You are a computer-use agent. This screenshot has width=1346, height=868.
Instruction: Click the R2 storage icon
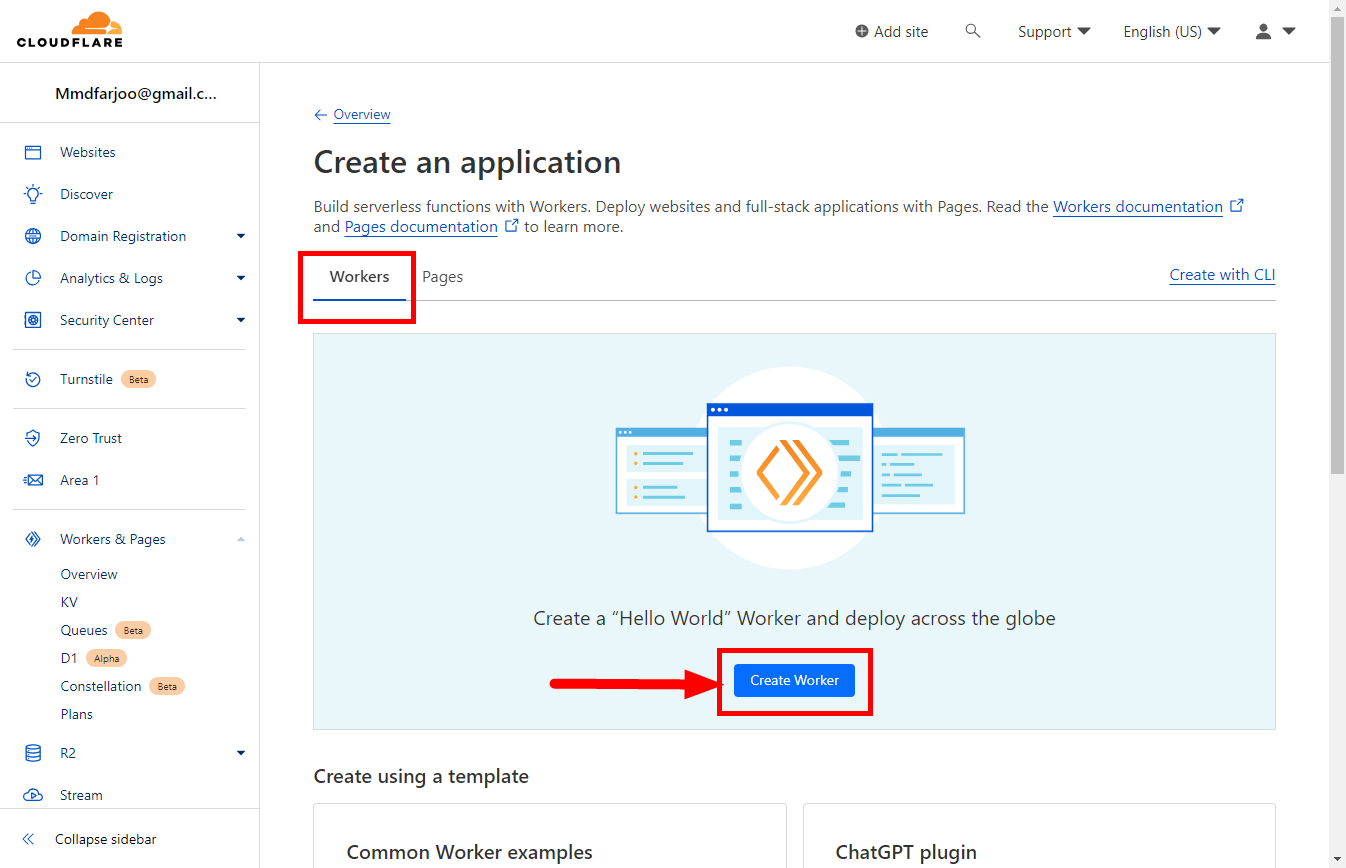[33, 753]
